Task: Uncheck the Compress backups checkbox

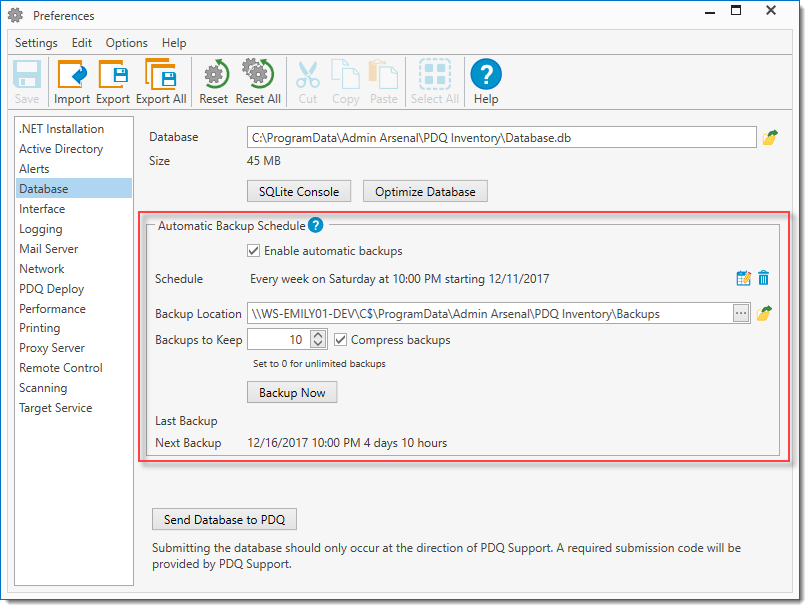Action: [x=341, y=340]
